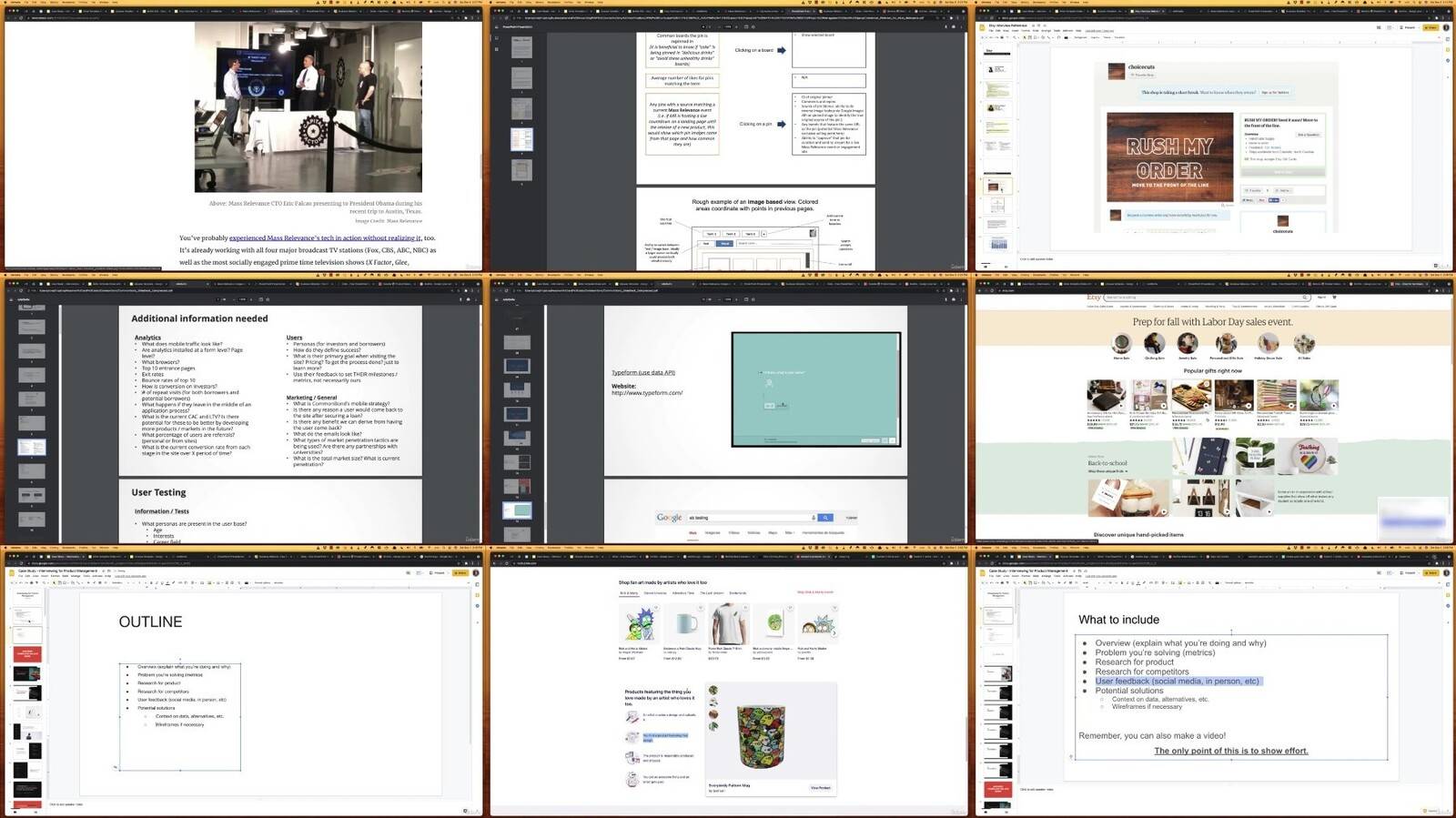Click the red 'Shop Rick & Morty merch' link
This screenshot has height=818, width=1456.
[x=815, y=592]
